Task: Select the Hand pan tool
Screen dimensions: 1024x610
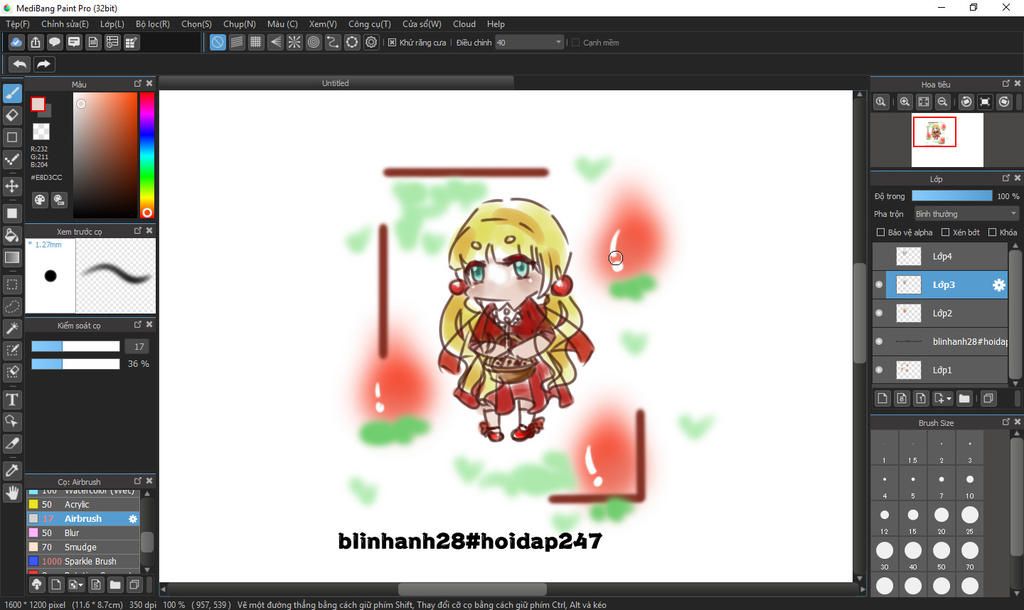Action: pos(12,492)
